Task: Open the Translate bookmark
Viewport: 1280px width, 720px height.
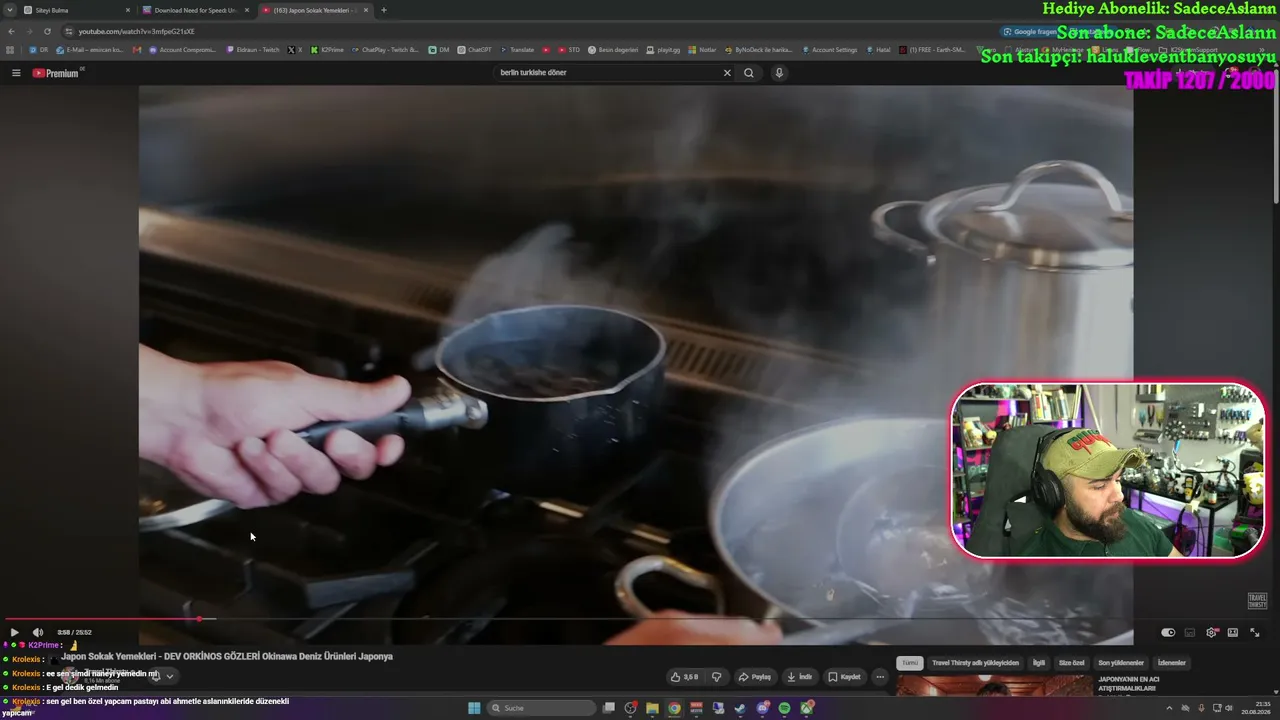Action: (x=517, y=50)
